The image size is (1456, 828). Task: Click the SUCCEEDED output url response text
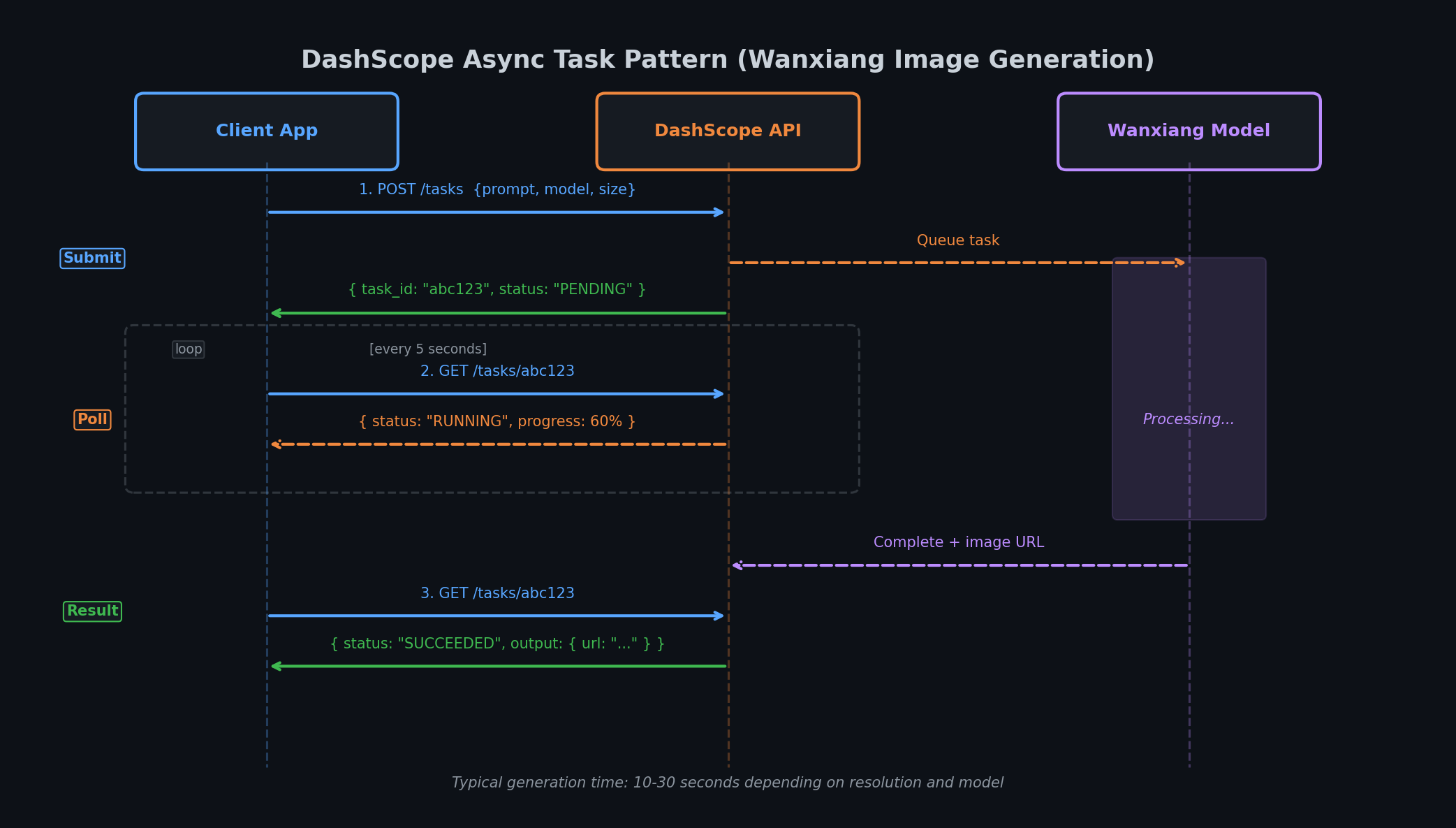pos(497,644)
